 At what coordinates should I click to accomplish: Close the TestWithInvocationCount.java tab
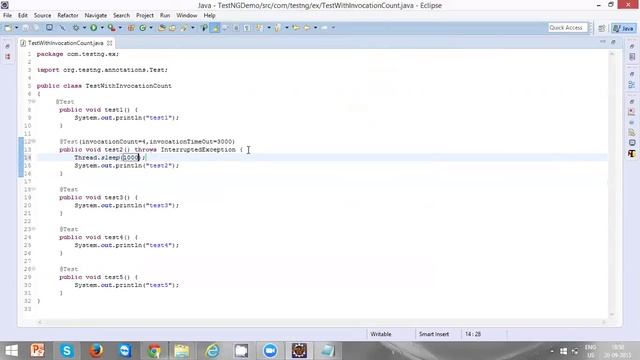click(109, 43)
